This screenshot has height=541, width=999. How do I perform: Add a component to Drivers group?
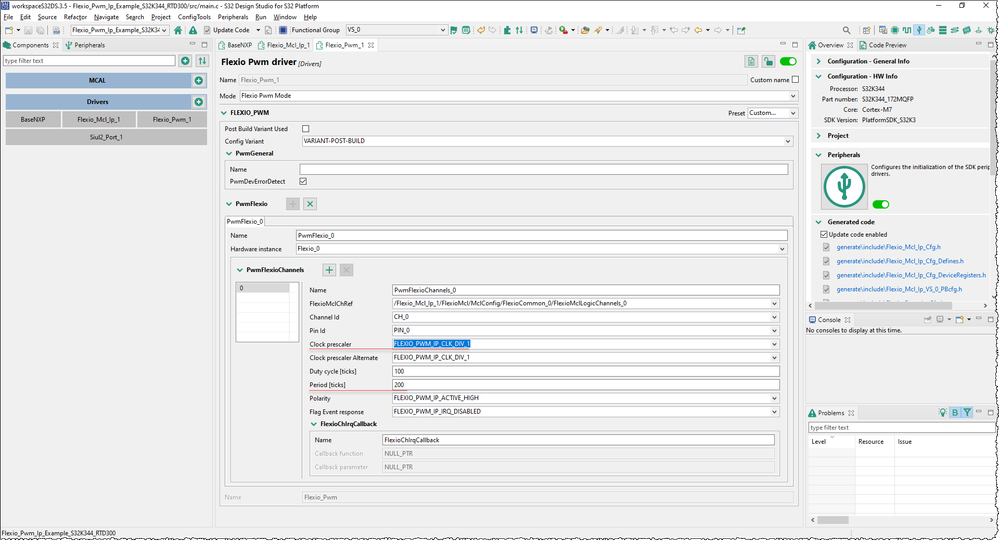[x=199, y=102]
